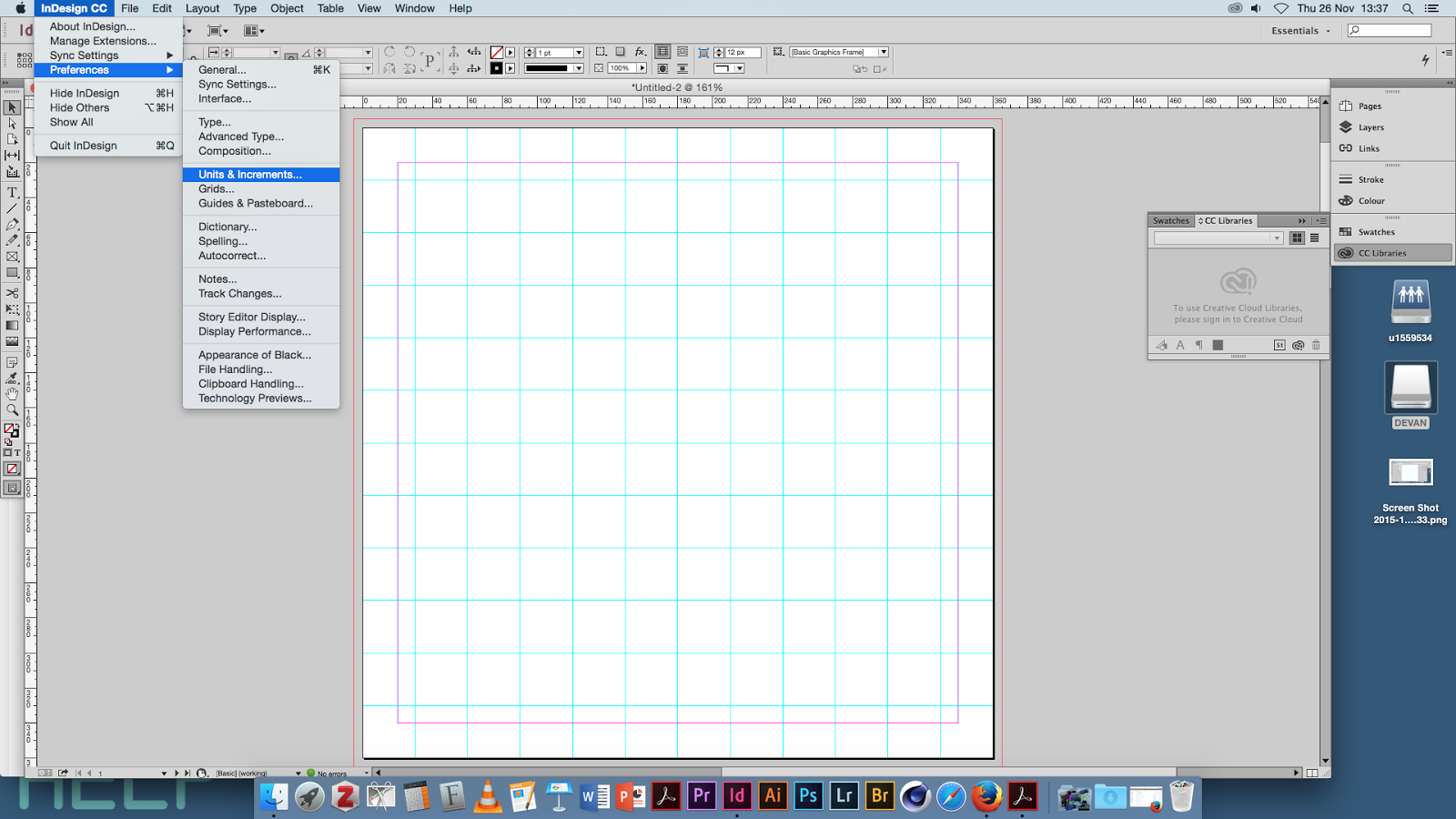Select the Selection tool arrow
Viewport: 1456px width, 819px height.
coord(12,107)
